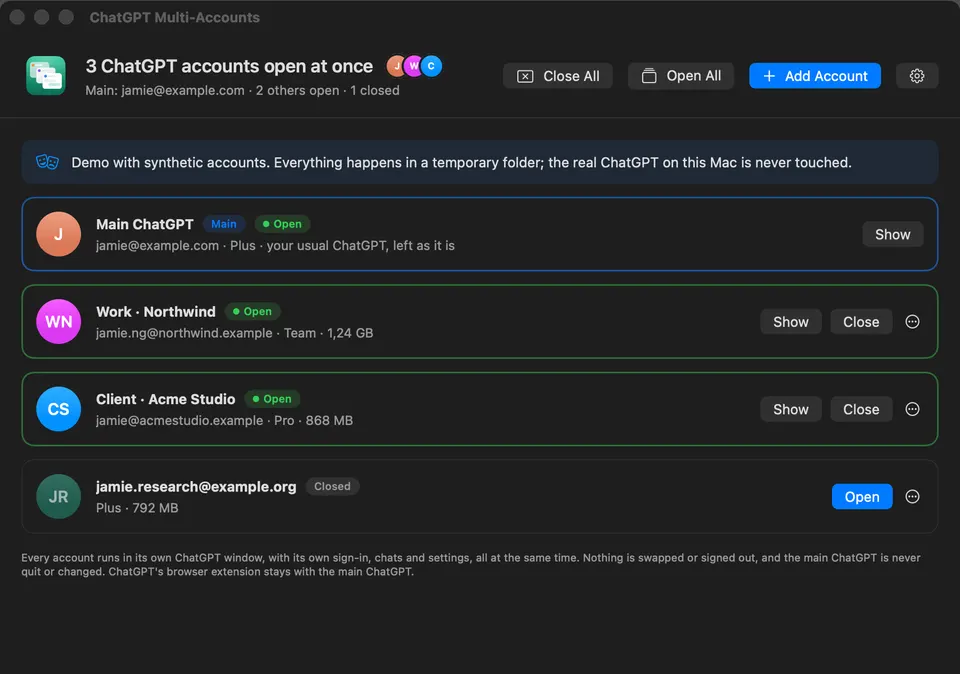Viewport: 960px width, 674px height.
Task: Select the Work · Northwind account name
Action: tap(156, 312)
